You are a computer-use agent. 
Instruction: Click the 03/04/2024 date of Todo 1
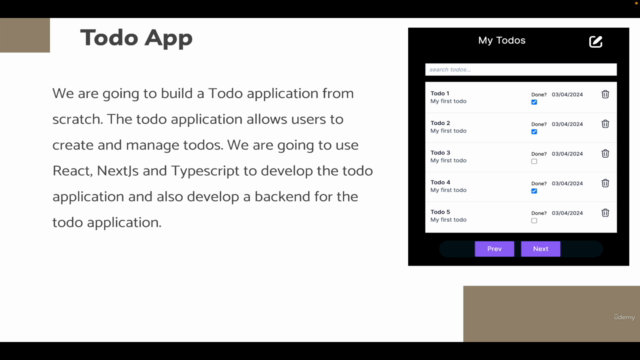coord(567,94)
